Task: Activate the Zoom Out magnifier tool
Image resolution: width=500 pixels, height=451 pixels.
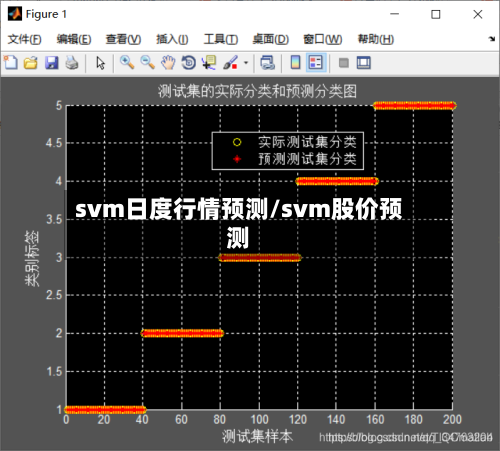Action: point(147,63)
